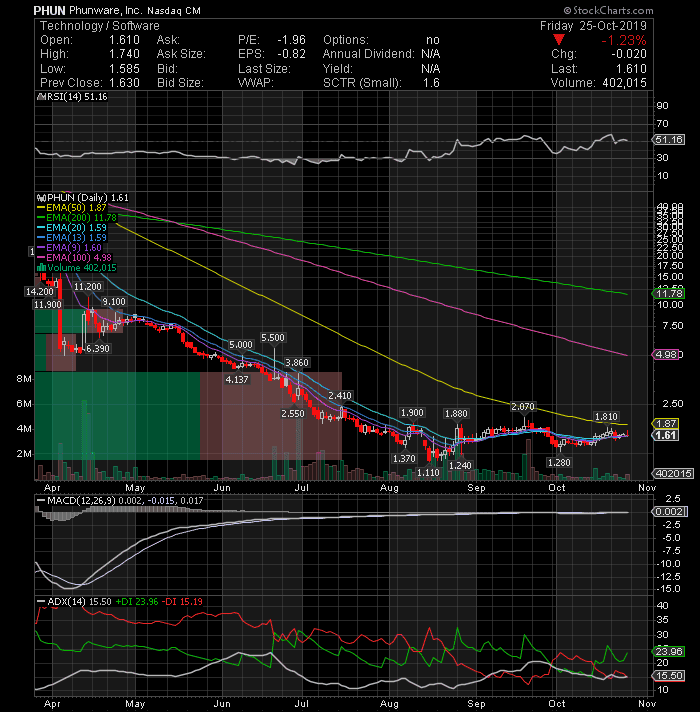Click the 5.500 high annotation
Image resolution: width=700 pixels, height=712 pixels.
point(273,338)
